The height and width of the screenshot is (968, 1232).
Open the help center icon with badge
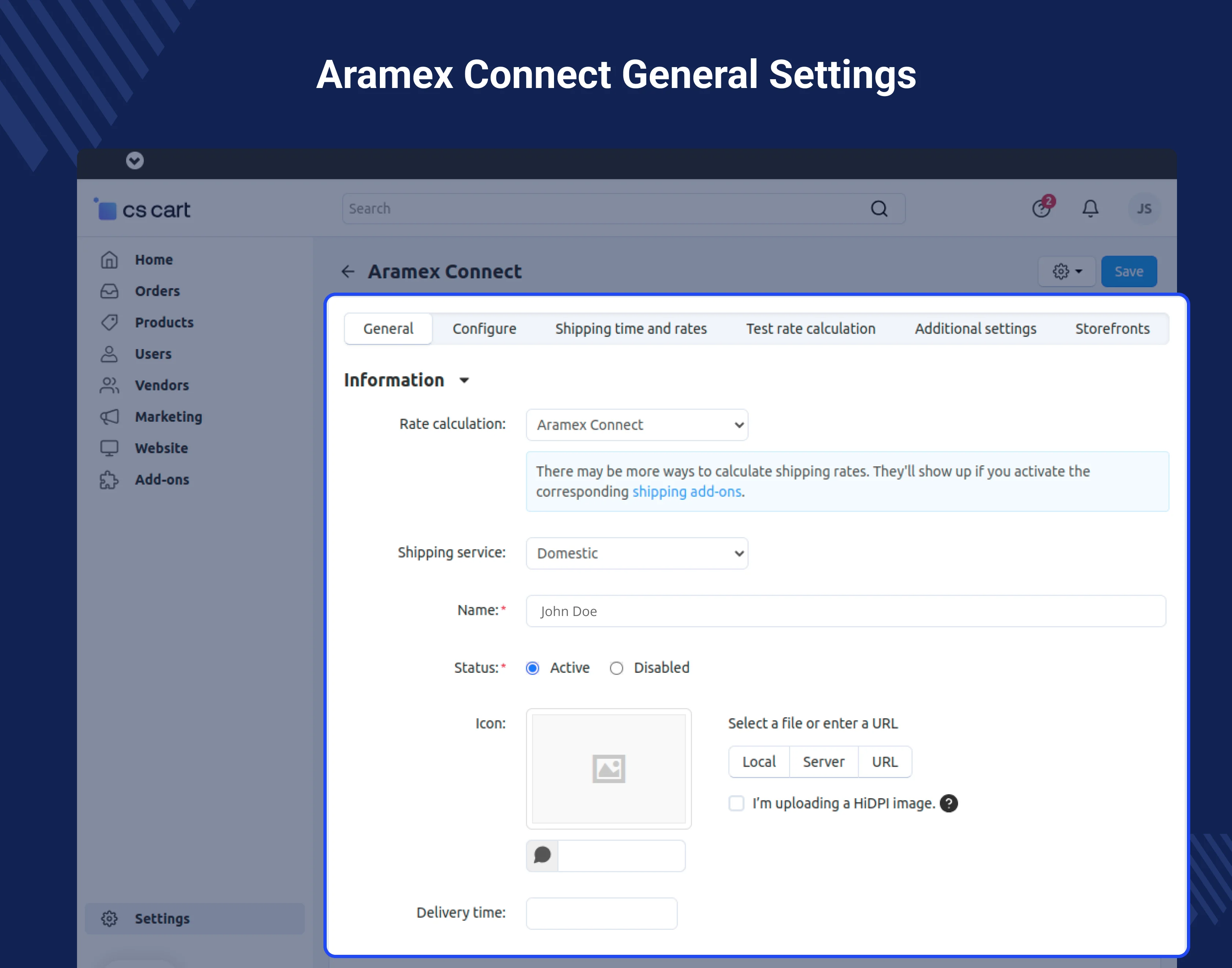pyautogui.click(x=1042, y=208)
